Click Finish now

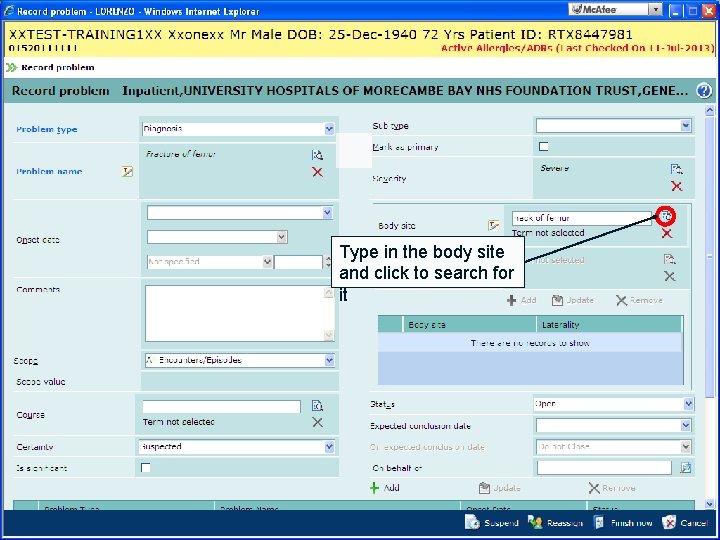(623, 523)
